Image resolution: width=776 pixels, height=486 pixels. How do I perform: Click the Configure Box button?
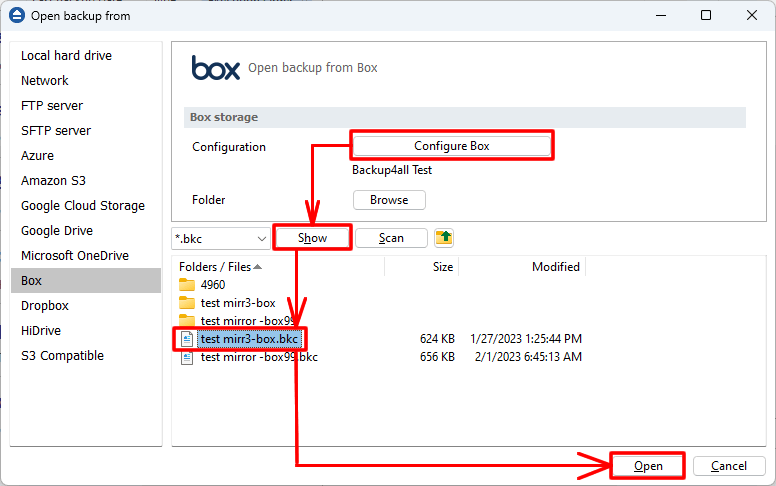coord(451,146)
